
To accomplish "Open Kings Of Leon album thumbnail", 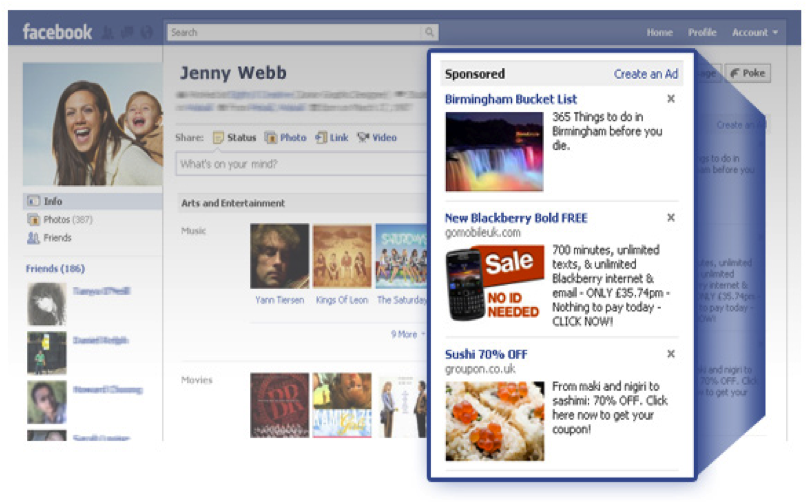I will 342,256.
